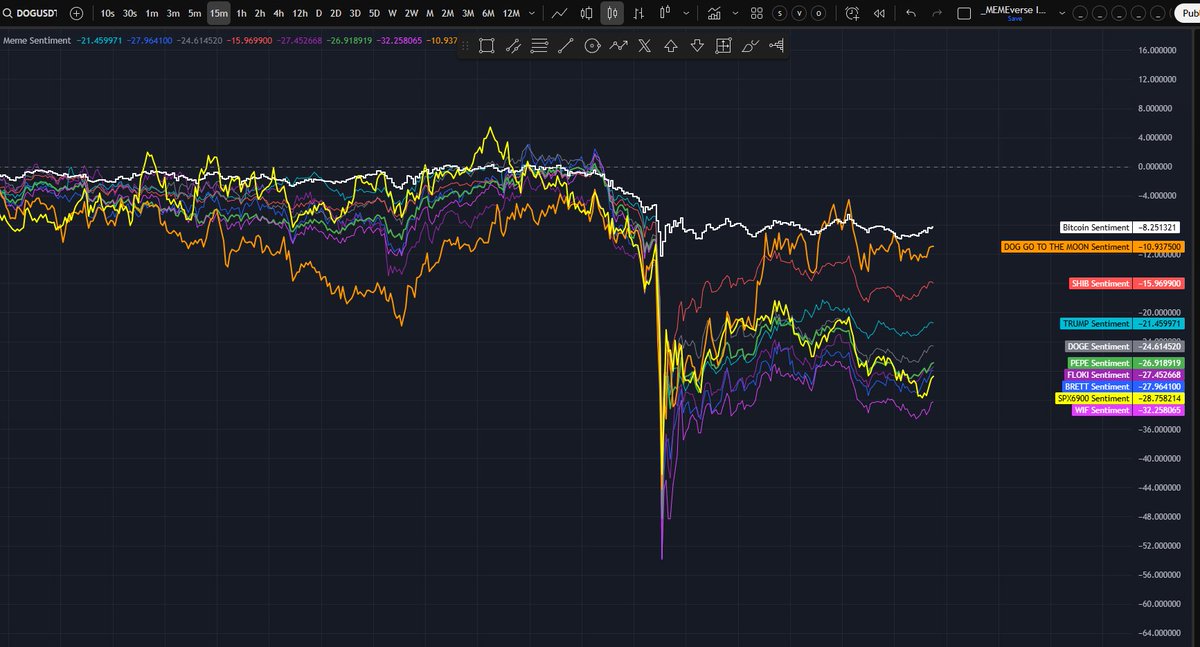Select the trend line tool
The image size is (1200, 647).
565,46
